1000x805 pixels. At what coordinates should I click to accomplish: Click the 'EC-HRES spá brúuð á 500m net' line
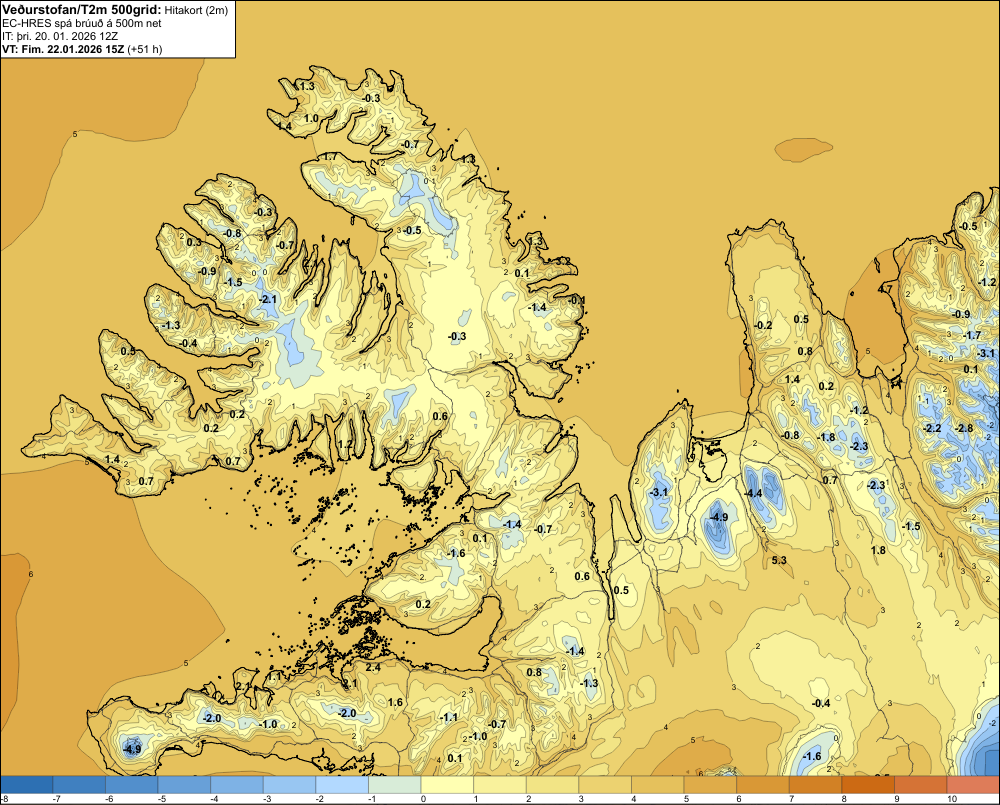click(x=82, y=23)
